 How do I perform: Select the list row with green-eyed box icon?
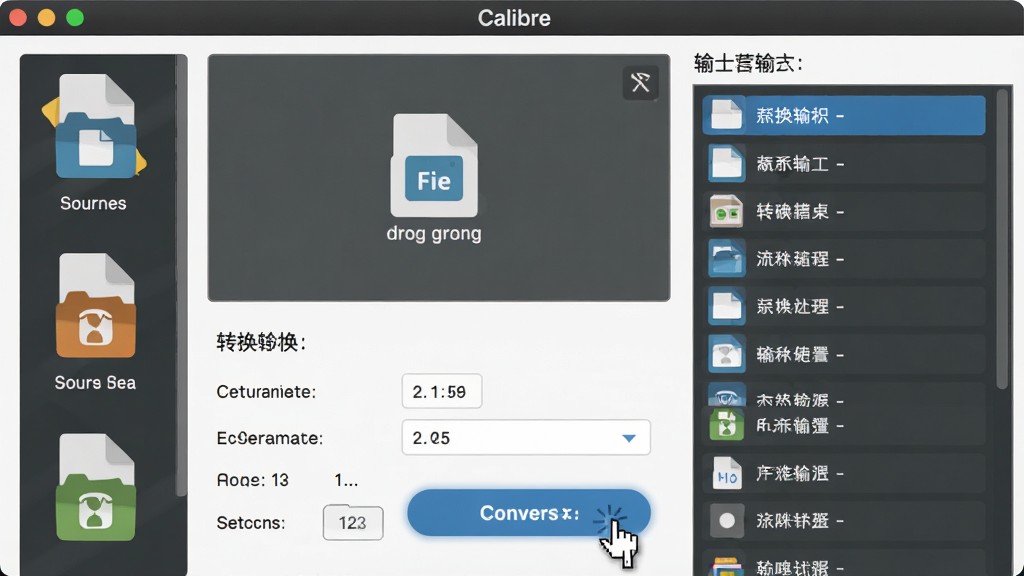point(844,211)
